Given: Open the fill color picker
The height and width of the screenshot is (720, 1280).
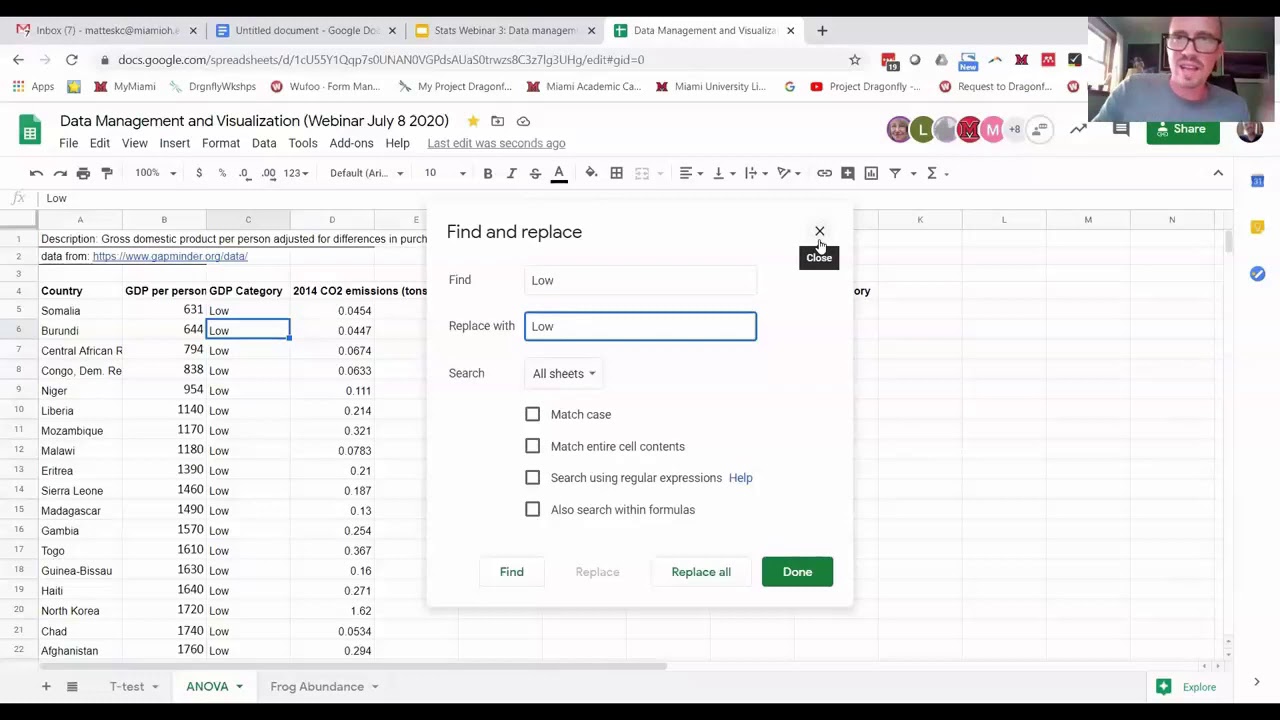Looking at the screenshot, I should (591, 173).
